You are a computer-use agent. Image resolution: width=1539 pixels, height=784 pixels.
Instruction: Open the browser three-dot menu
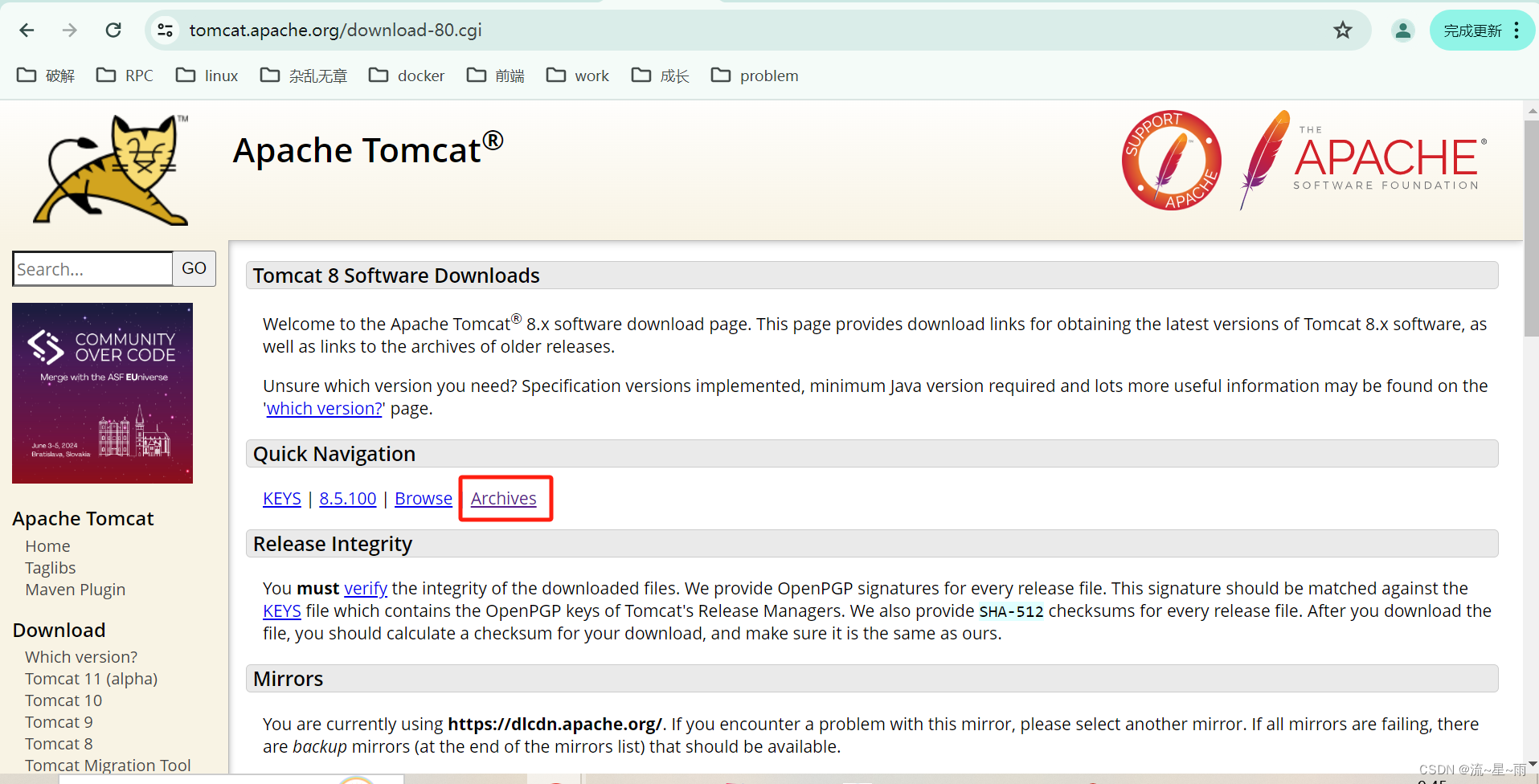pyautogui.click(x=1516, y=31)
